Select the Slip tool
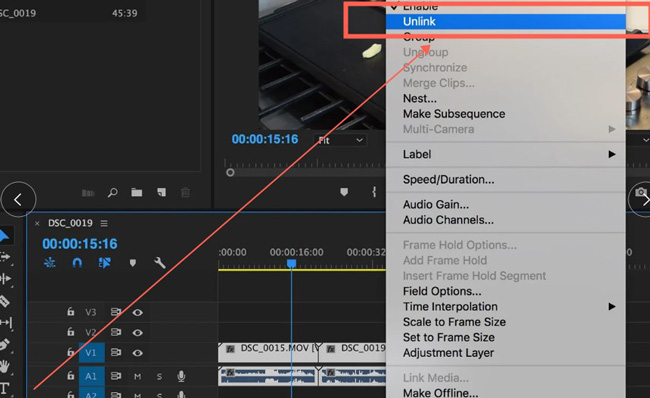The height and width of the screenshot is (398, 650). [6, 322]
